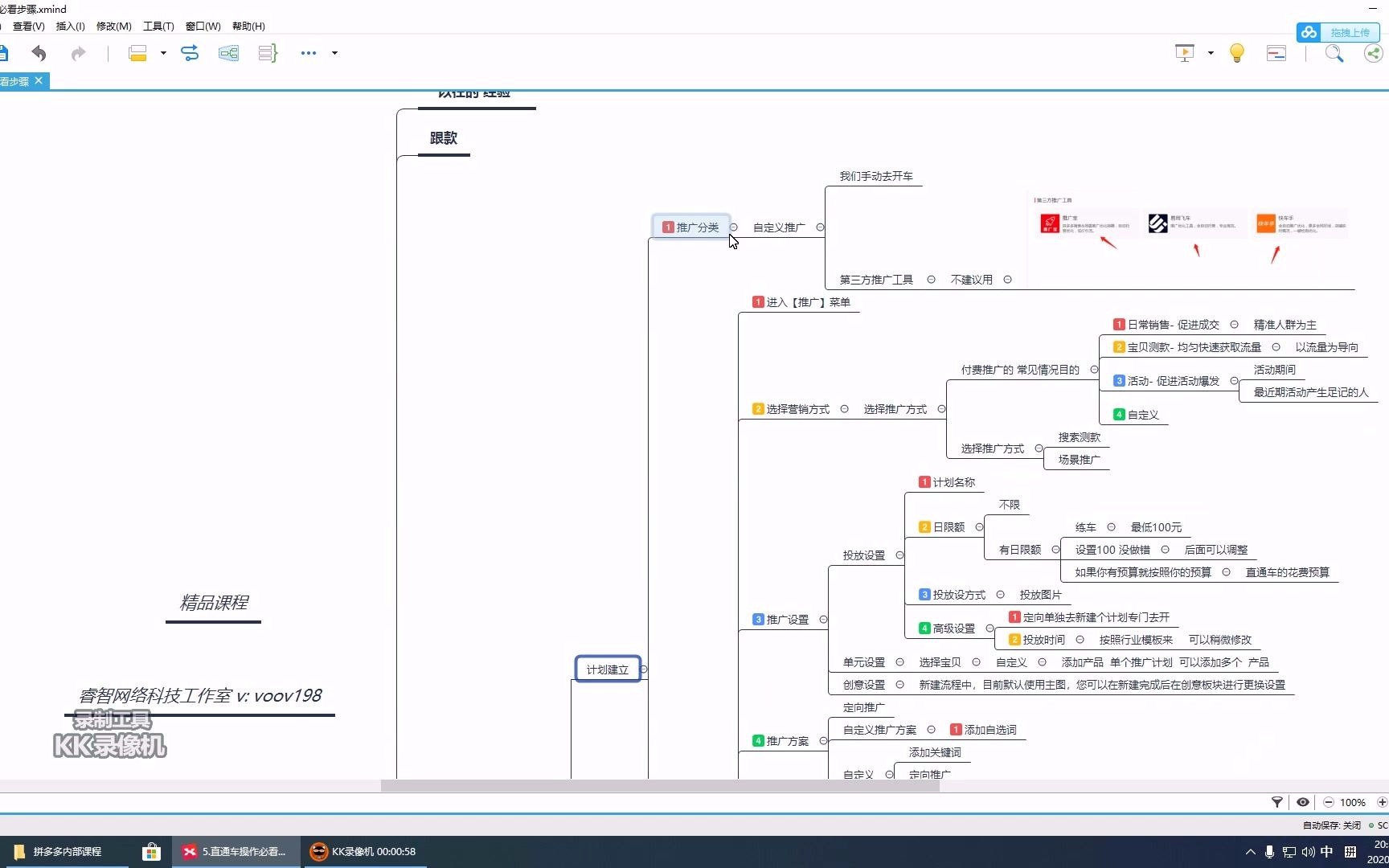
Task: Open the three-dots more tools icon
Action: pyautogui.click(x=309, y=53)
